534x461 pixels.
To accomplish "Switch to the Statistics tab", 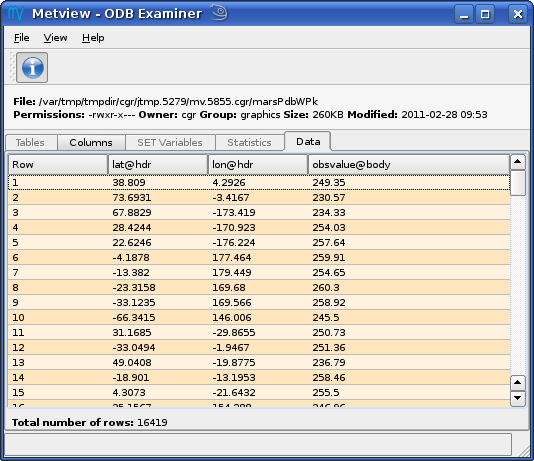I will point(249,142).
